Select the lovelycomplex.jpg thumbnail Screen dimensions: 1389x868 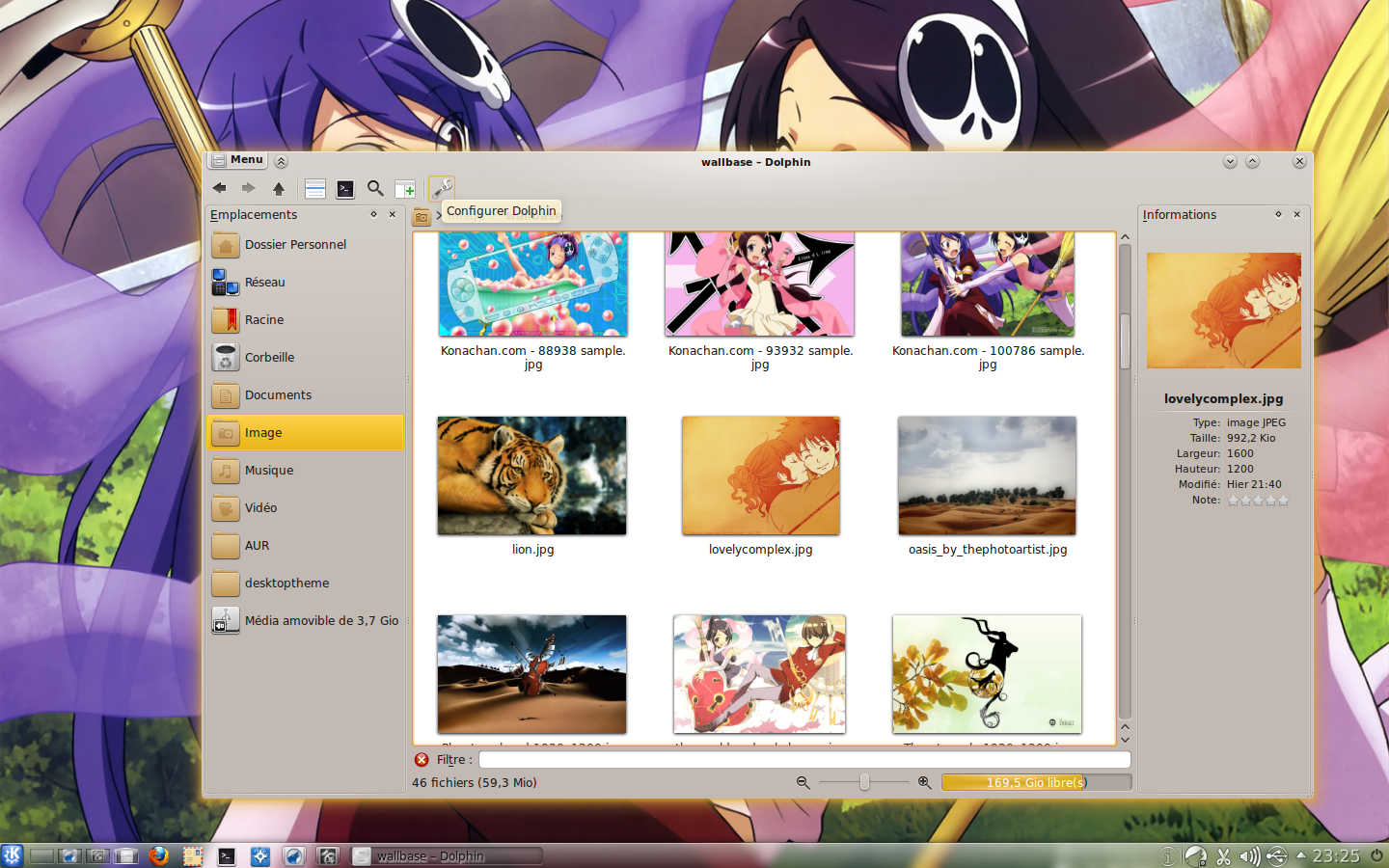[x=761, y=475]
